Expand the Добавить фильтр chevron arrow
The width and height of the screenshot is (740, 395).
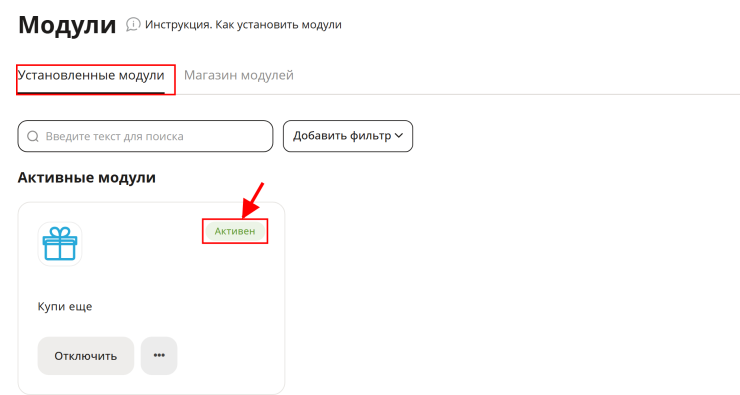398,136
